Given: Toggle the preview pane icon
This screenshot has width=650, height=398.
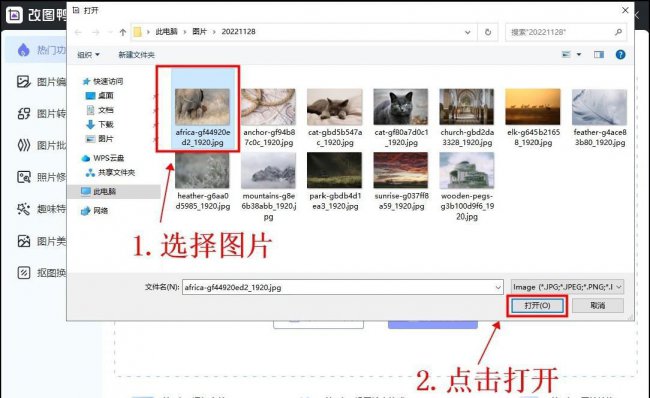Looking at the screenshot, I should tap(599, 55).
